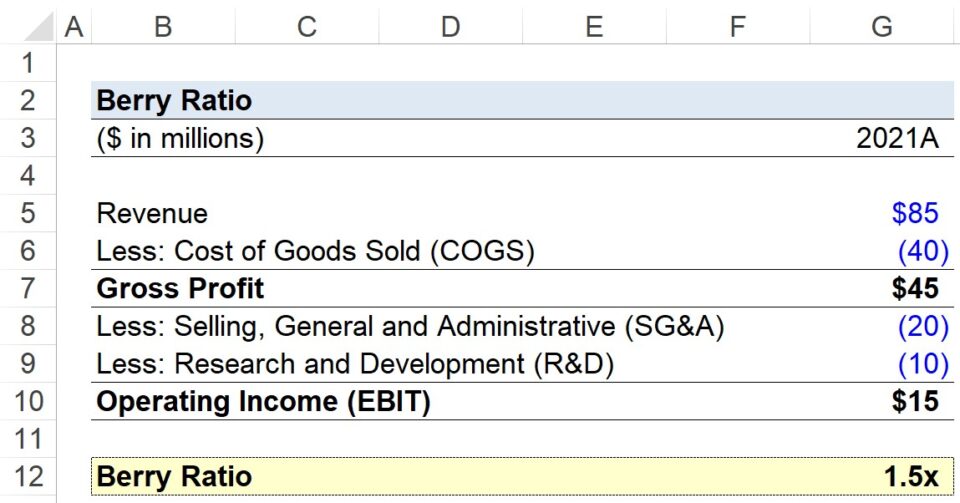
Task: Select row 7 header
Action: [27, 289]
